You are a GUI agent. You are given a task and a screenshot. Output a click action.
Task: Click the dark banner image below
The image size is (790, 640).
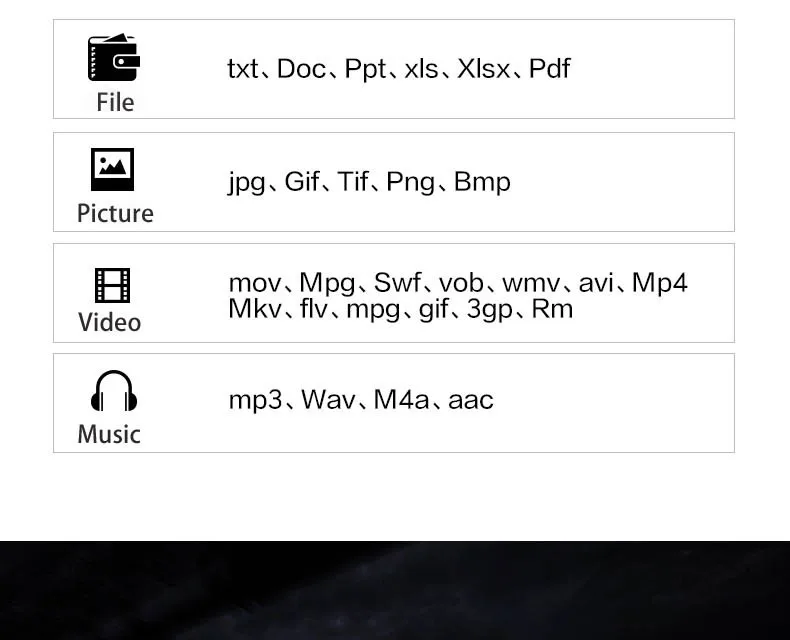(395, 590)
